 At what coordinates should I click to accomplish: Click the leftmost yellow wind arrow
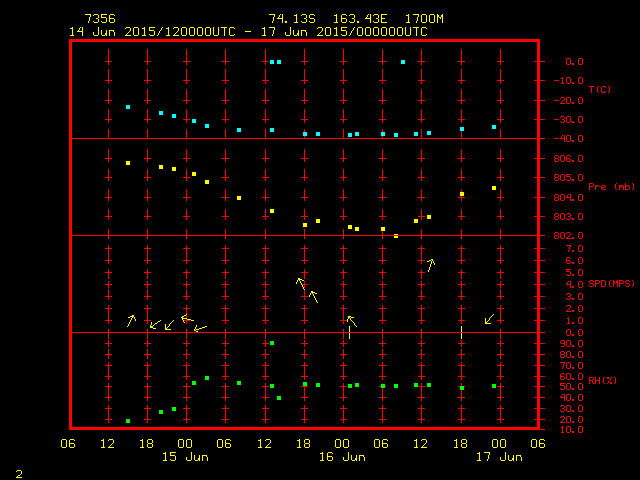(131, 320)
